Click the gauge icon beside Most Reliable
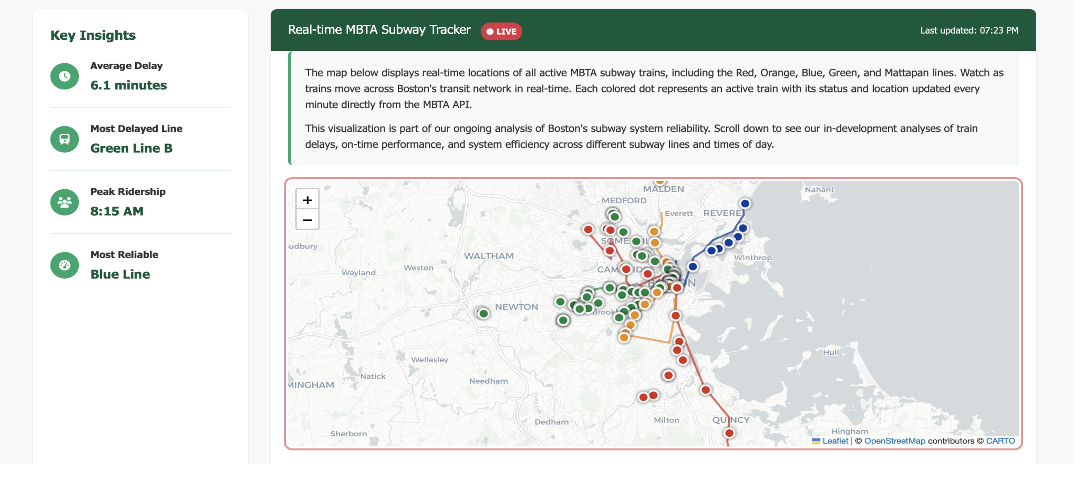The width and height of the screenshot is (1084, 492). [x=64, y=265]
